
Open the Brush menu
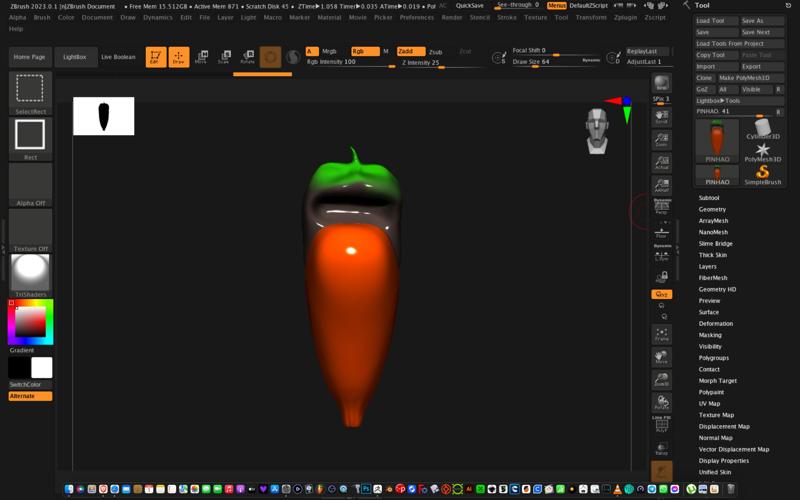point(42,17)
